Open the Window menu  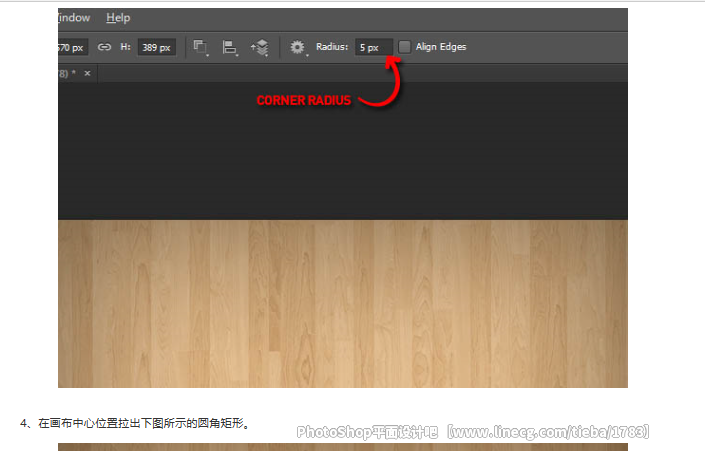click(x=74, y=18)
